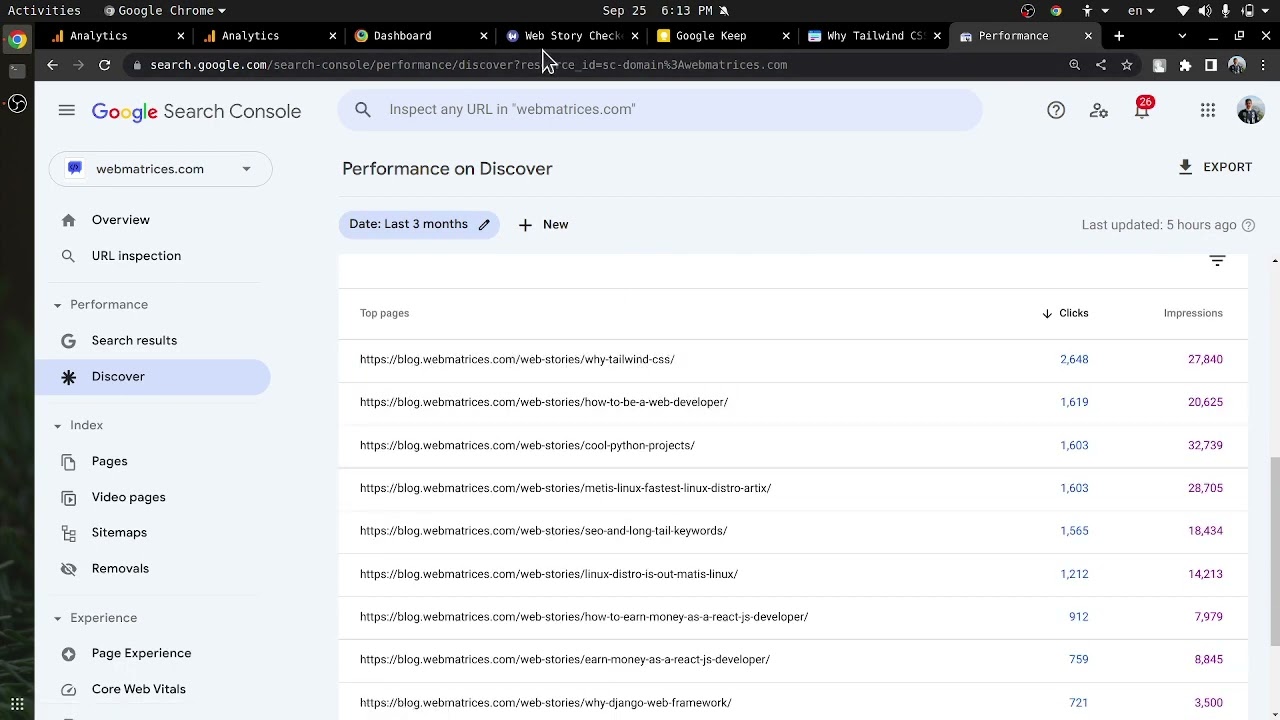Screen dimensions: 1280x720
Task: Open the webmatrices.com property dropdown
Action: tap(160, 169)
